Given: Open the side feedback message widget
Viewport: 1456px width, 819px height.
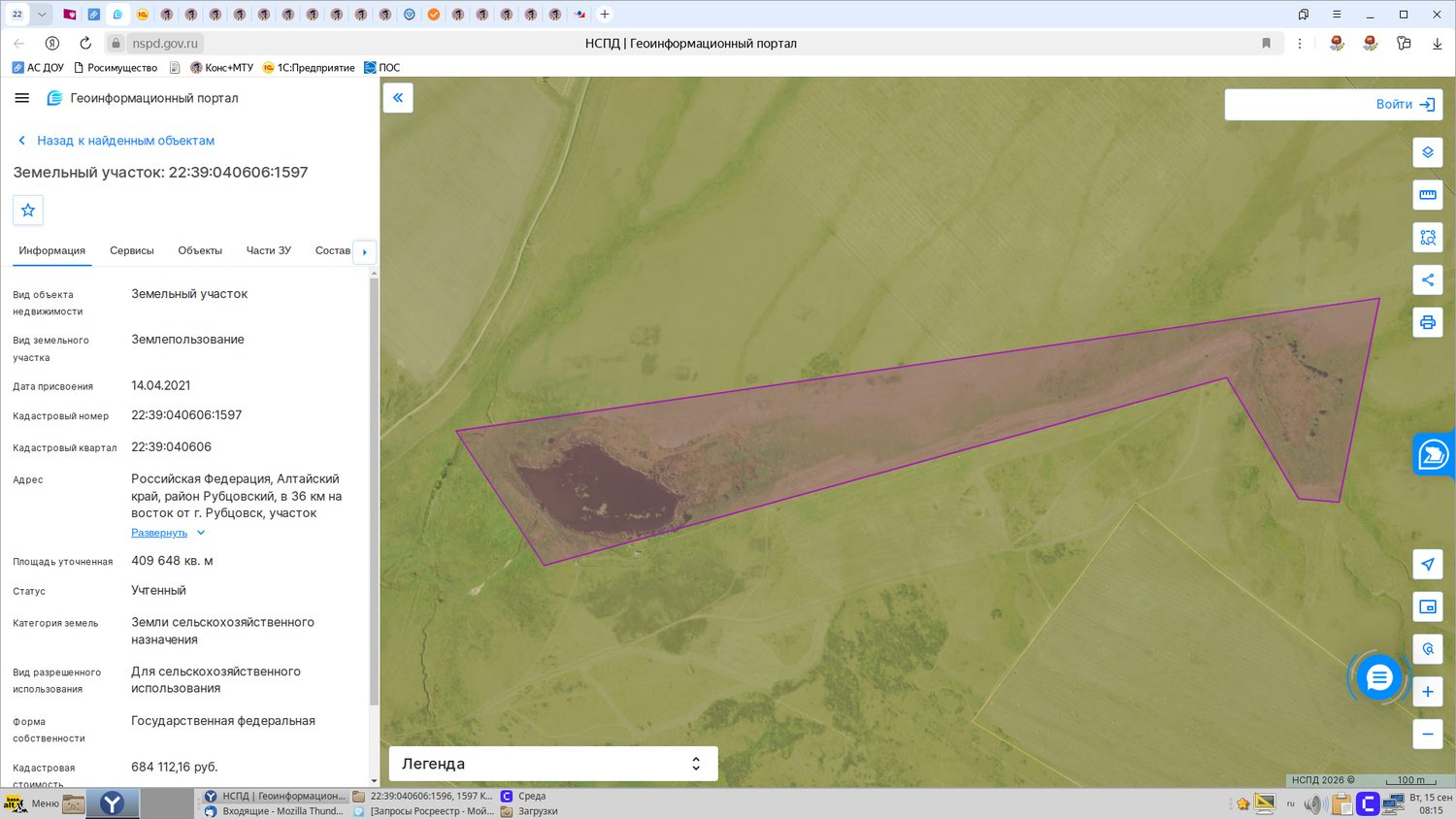Looking at the screenshot, I should pos(1434,455).
